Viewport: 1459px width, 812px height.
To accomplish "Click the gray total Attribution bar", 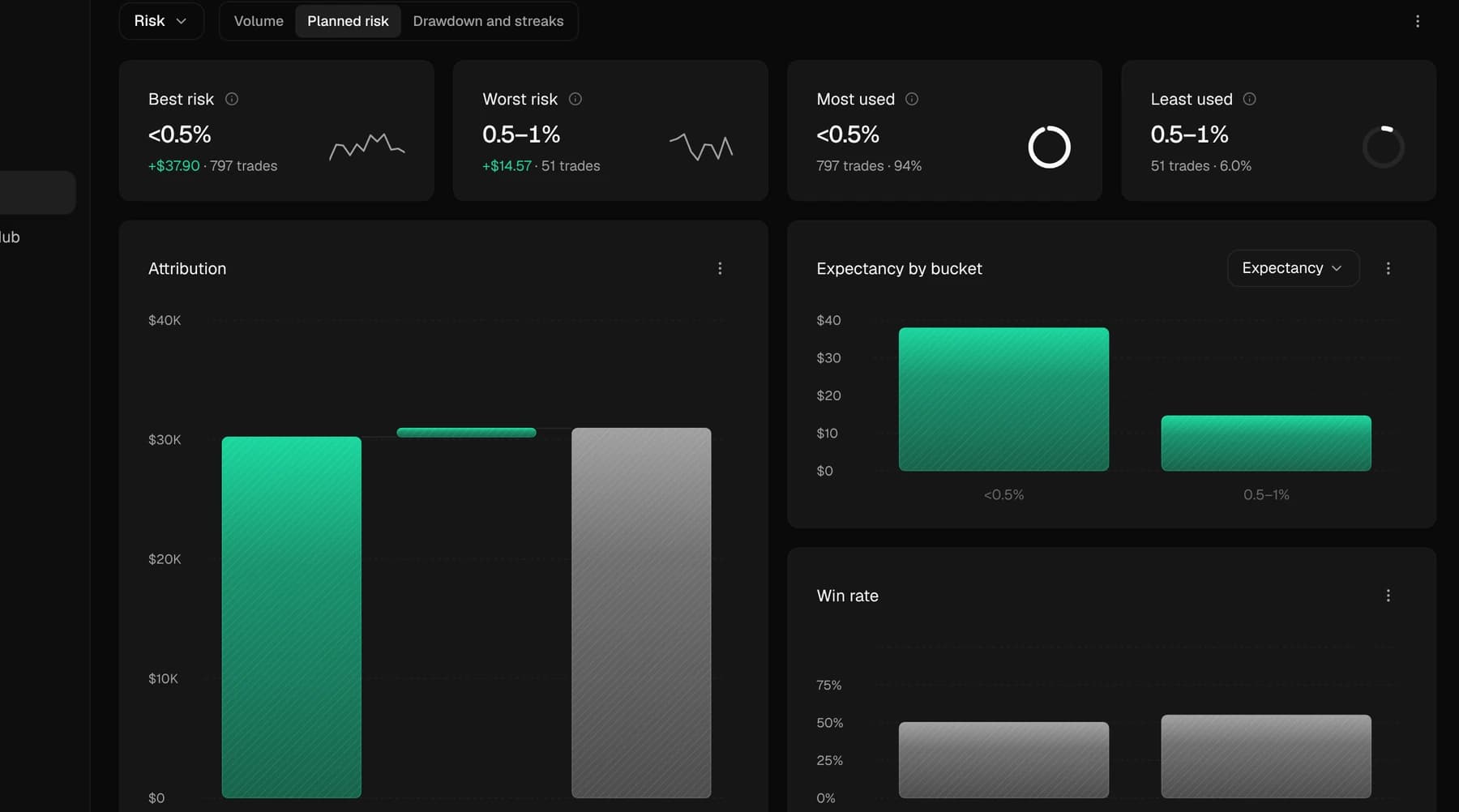I will pos(641,613).
